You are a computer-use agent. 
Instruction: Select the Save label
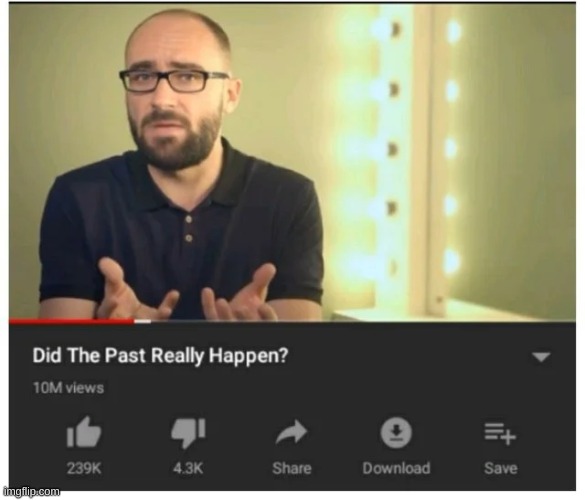pos(501,468)
